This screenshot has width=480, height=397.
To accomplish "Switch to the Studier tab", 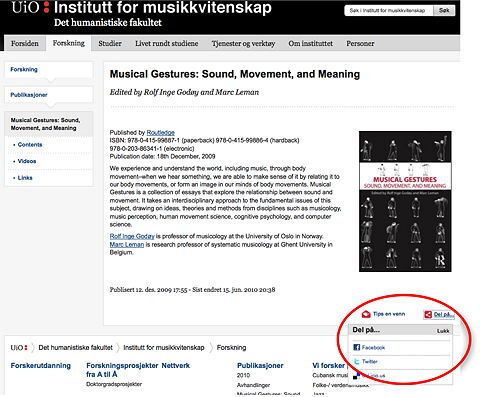I will click(x=110, y=43).
